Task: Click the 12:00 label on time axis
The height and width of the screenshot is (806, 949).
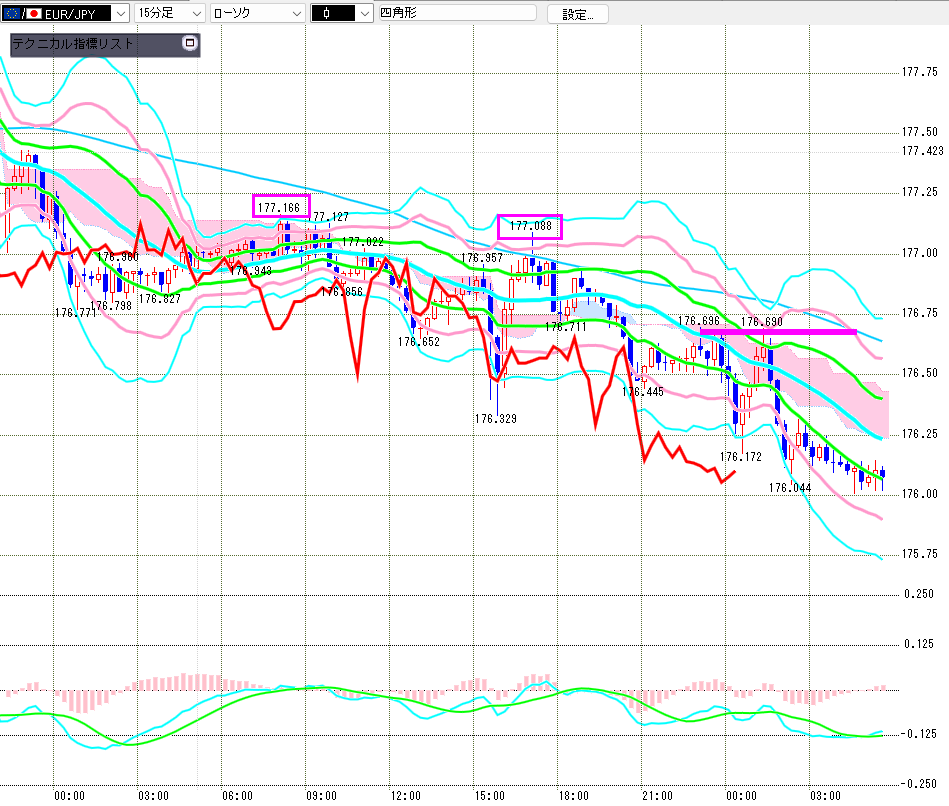Action: (x=406, y=796)
